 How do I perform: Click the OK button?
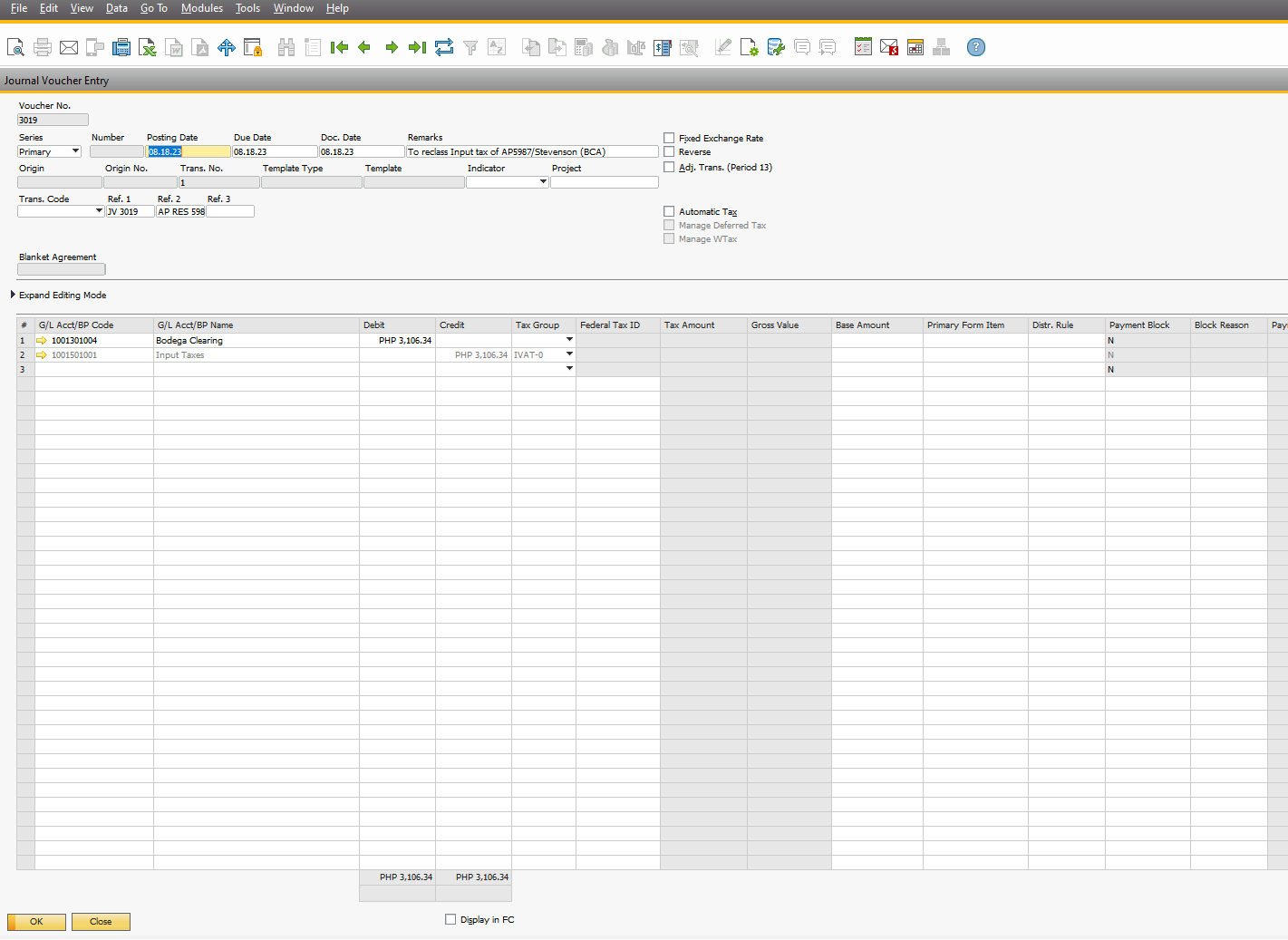coord(36,922)
